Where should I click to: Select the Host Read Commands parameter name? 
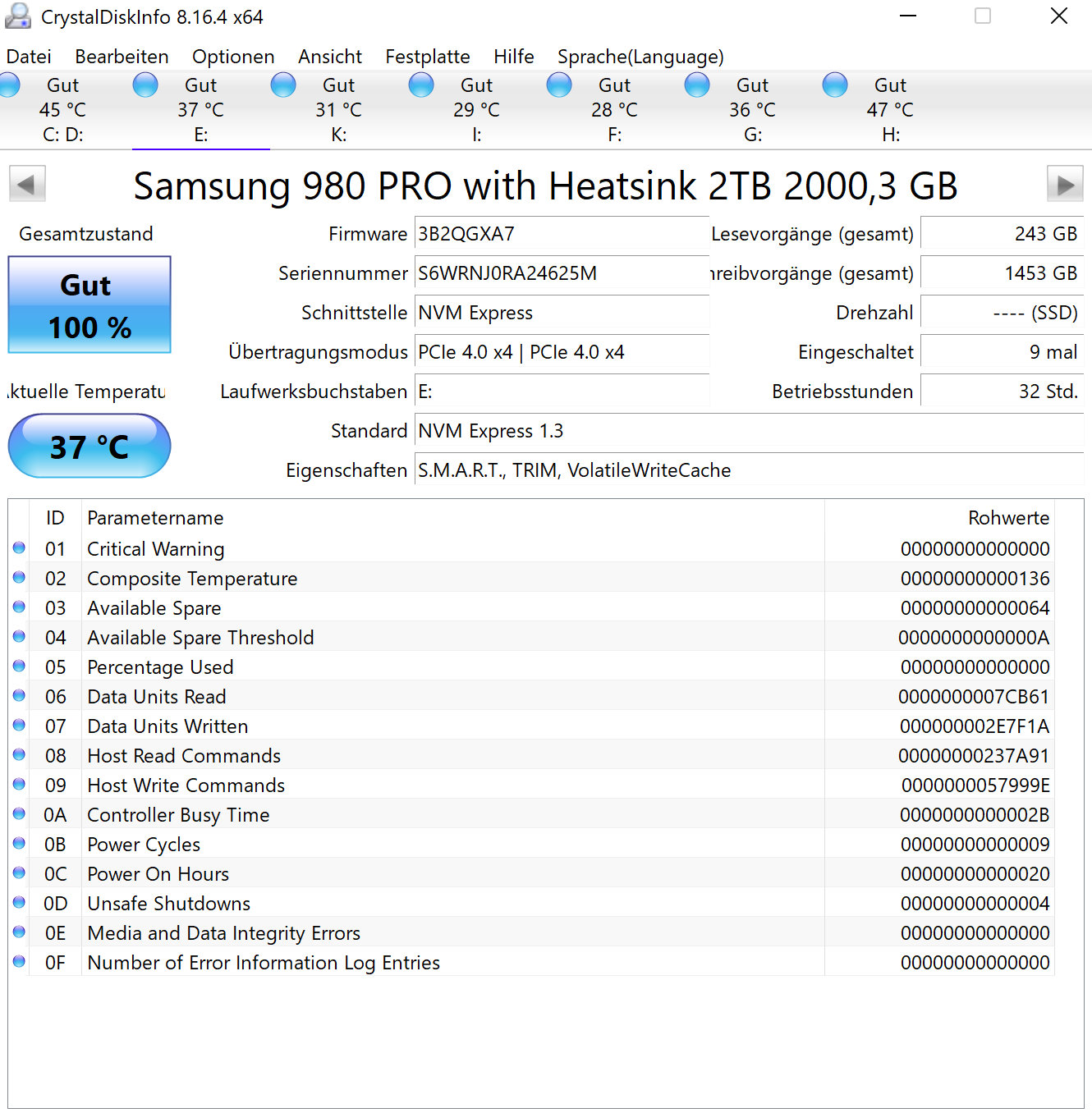coord(184,756)
